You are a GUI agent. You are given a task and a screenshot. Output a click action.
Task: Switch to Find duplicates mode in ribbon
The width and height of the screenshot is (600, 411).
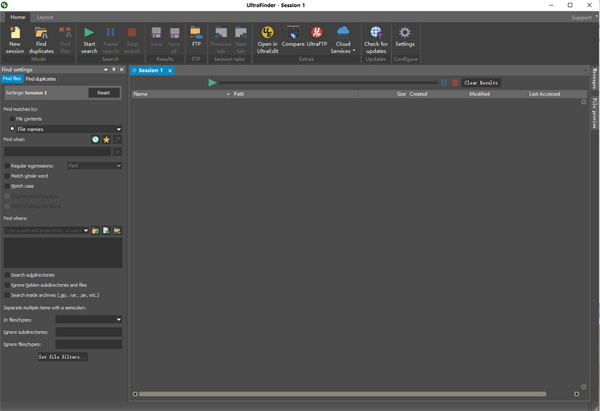tap(41, 34)
